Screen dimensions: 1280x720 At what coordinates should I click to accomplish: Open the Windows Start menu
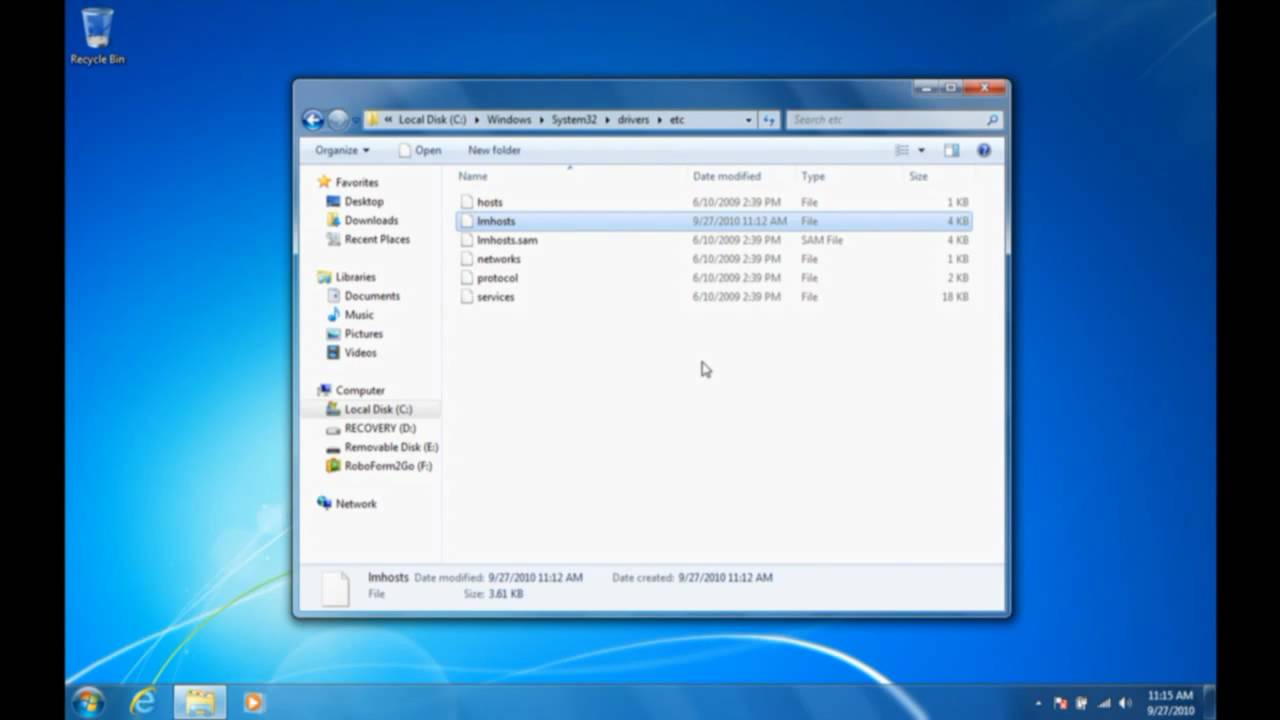click(88, 702)
